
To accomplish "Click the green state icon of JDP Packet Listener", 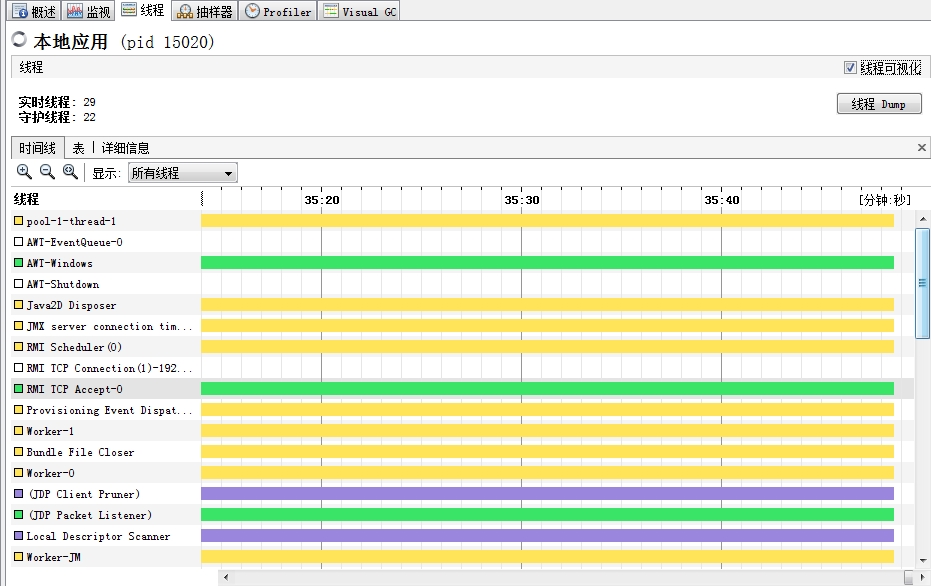I will (18, 515).
